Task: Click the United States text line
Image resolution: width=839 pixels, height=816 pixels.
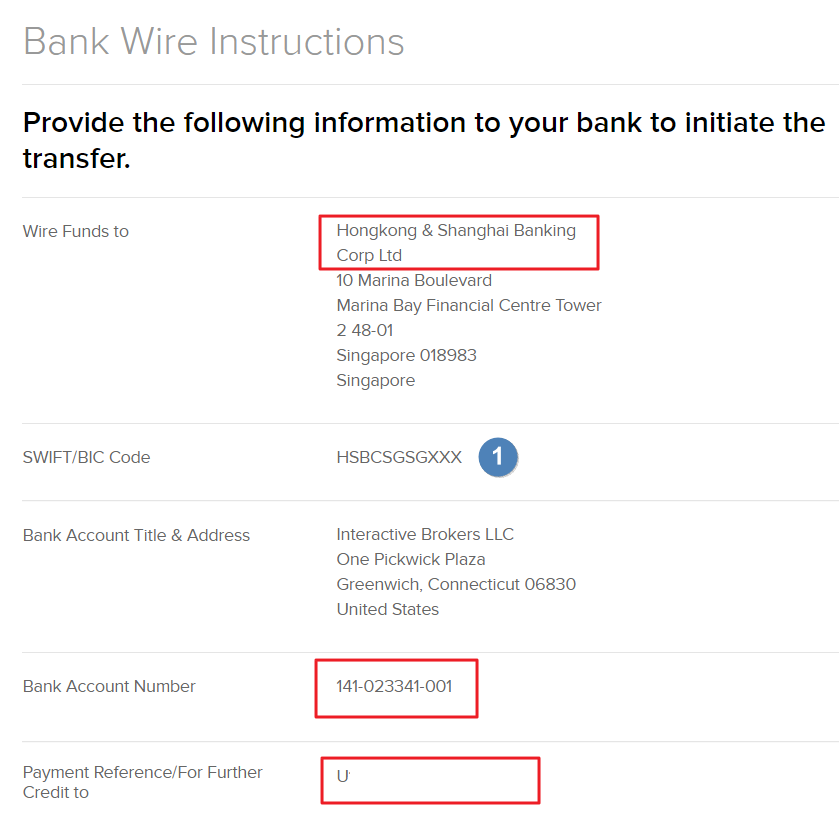Action: [x=387, y=609]
